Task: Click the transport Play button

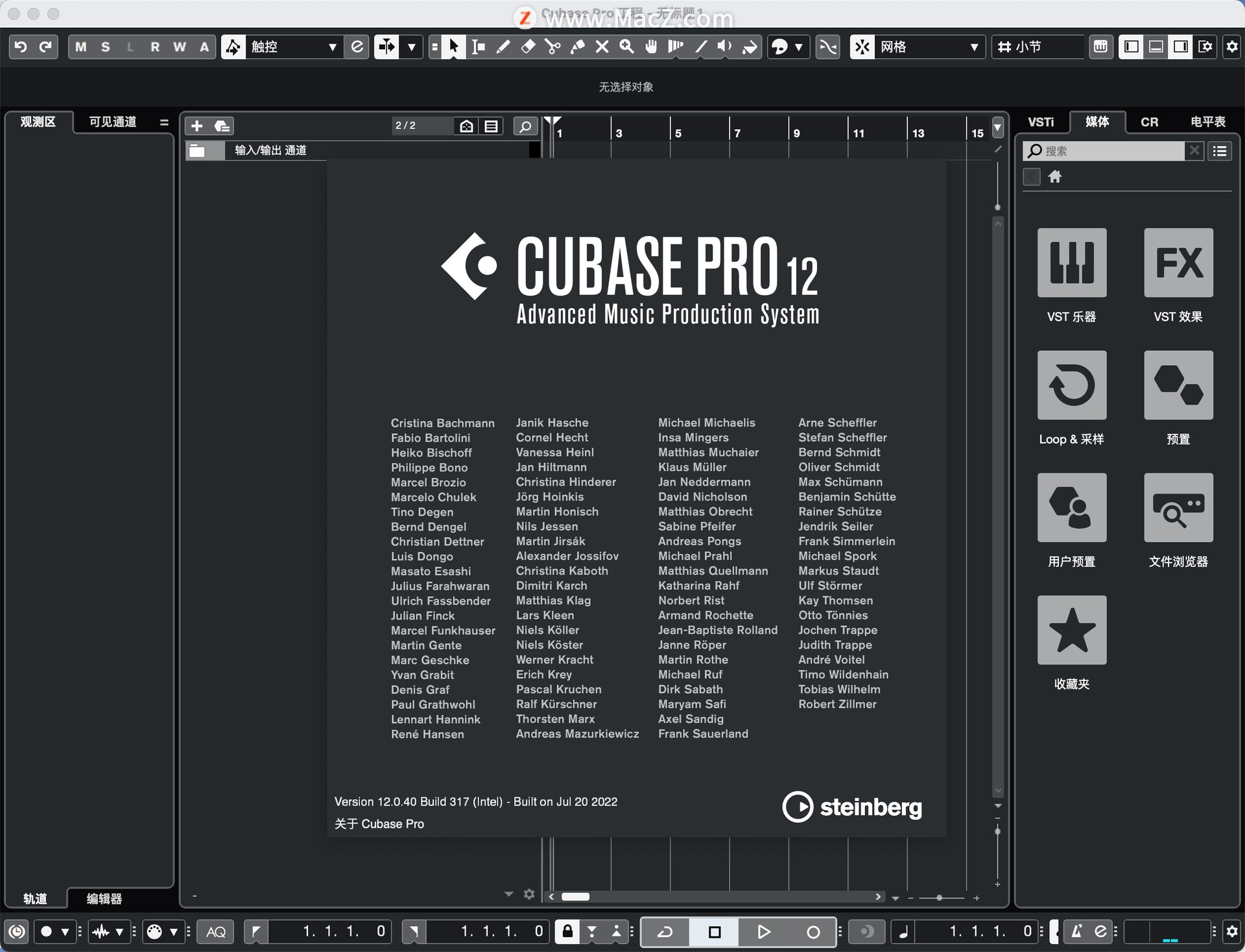Action: [x=764, y=932]
